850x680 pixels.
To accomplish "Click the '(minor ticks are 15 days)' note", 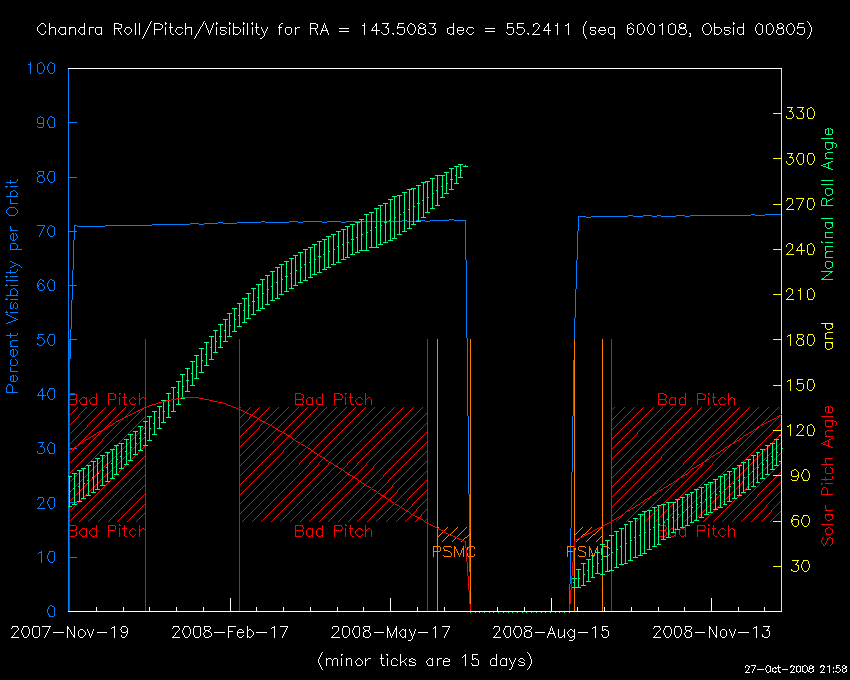I will point(424,660).
